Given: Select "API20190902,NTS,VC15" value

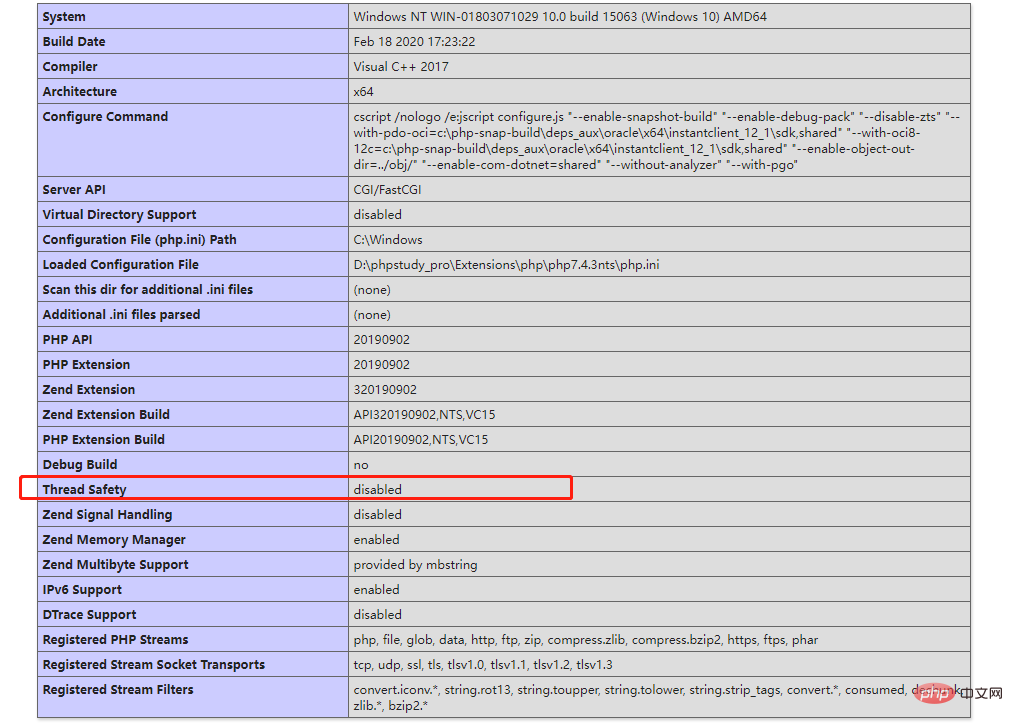Looking at the screenshot, I should click(421, 440).
